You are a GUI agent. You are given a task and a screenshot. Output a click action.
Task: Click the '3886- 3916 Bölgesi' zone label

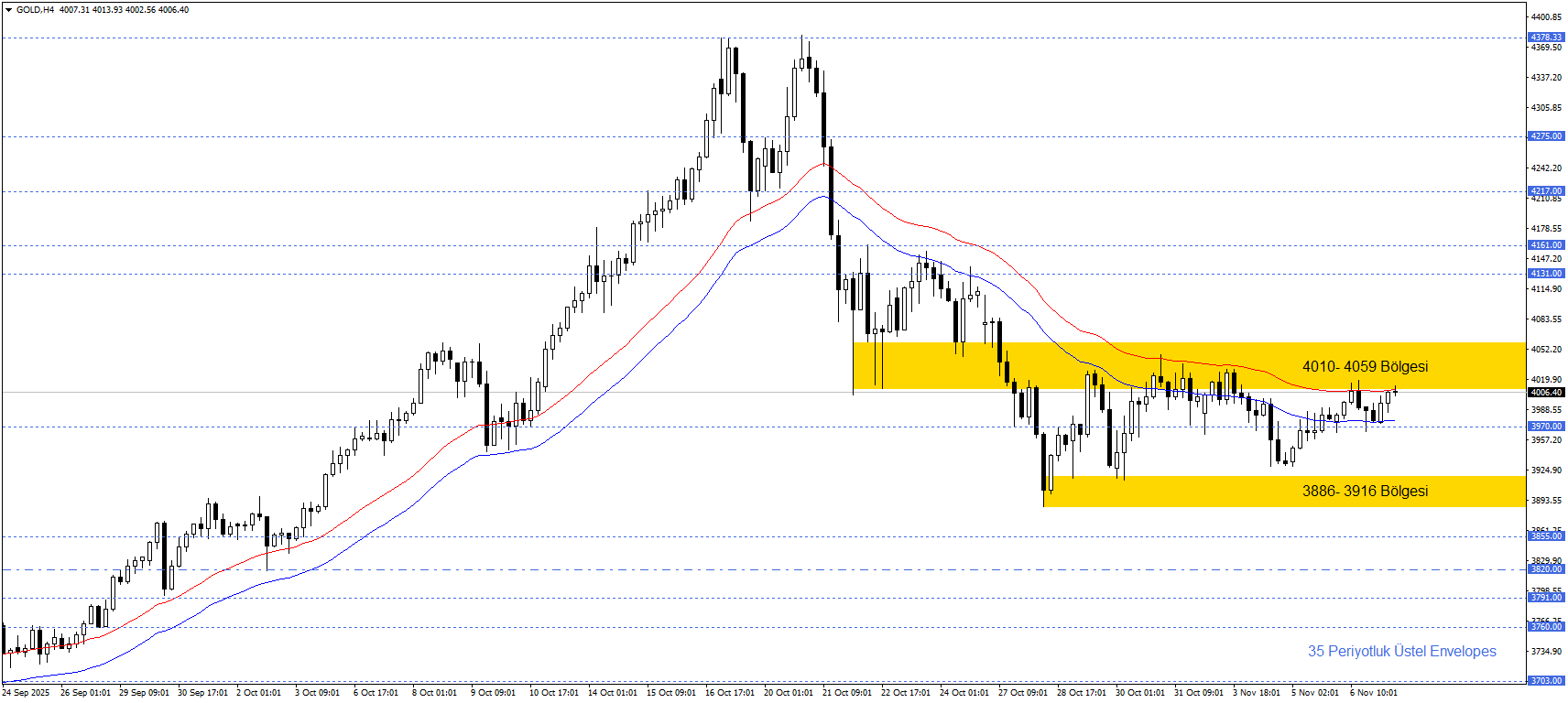(x=1365, y=491)
